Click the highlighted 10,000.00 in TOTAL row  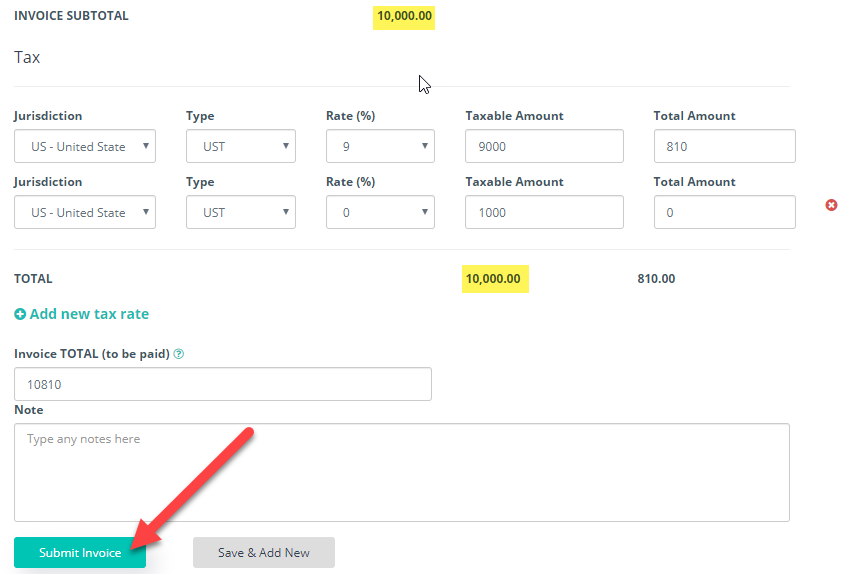click(495, 279)
